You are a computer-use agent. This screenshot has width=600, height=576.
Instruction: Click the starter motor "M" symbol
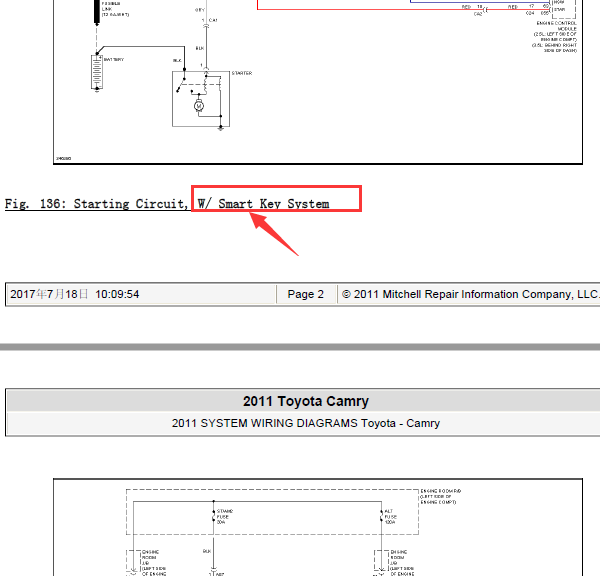199,106
